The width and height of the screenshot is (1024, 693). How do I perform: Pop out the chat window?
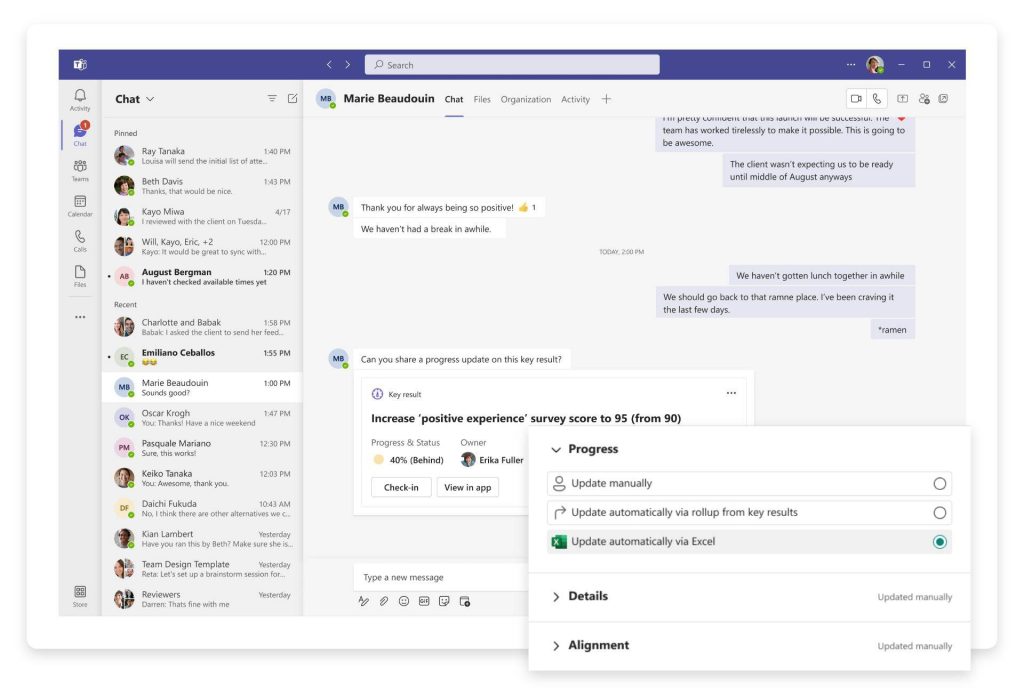944,99
